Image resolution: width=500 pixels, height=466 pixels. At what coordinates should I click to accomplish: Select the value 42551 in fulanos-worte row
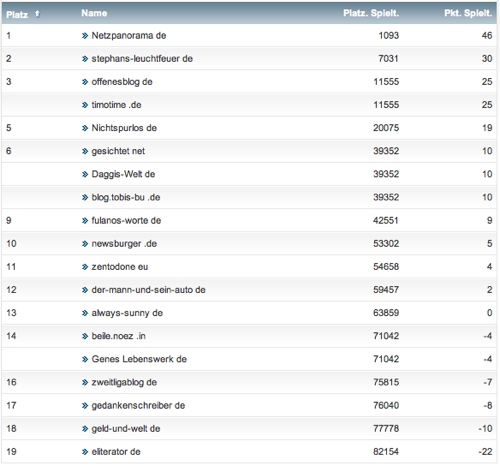click(x=386, y=220)
